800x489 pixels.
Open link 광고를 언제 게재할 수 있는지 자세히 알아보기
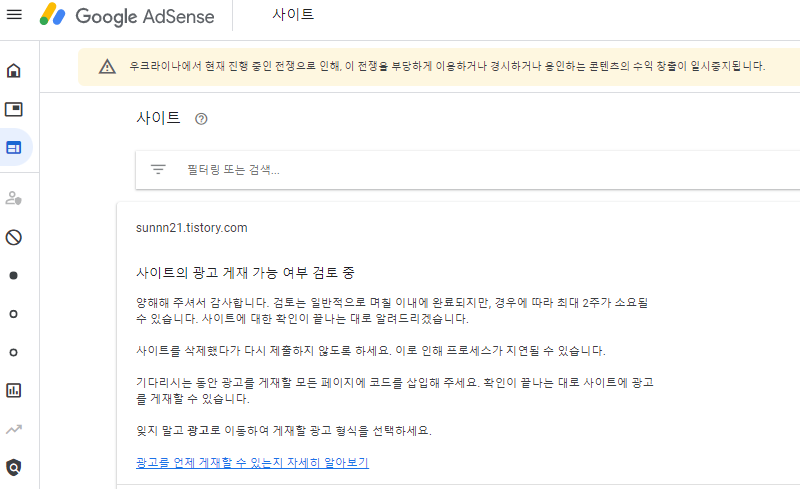coord(252,462)
